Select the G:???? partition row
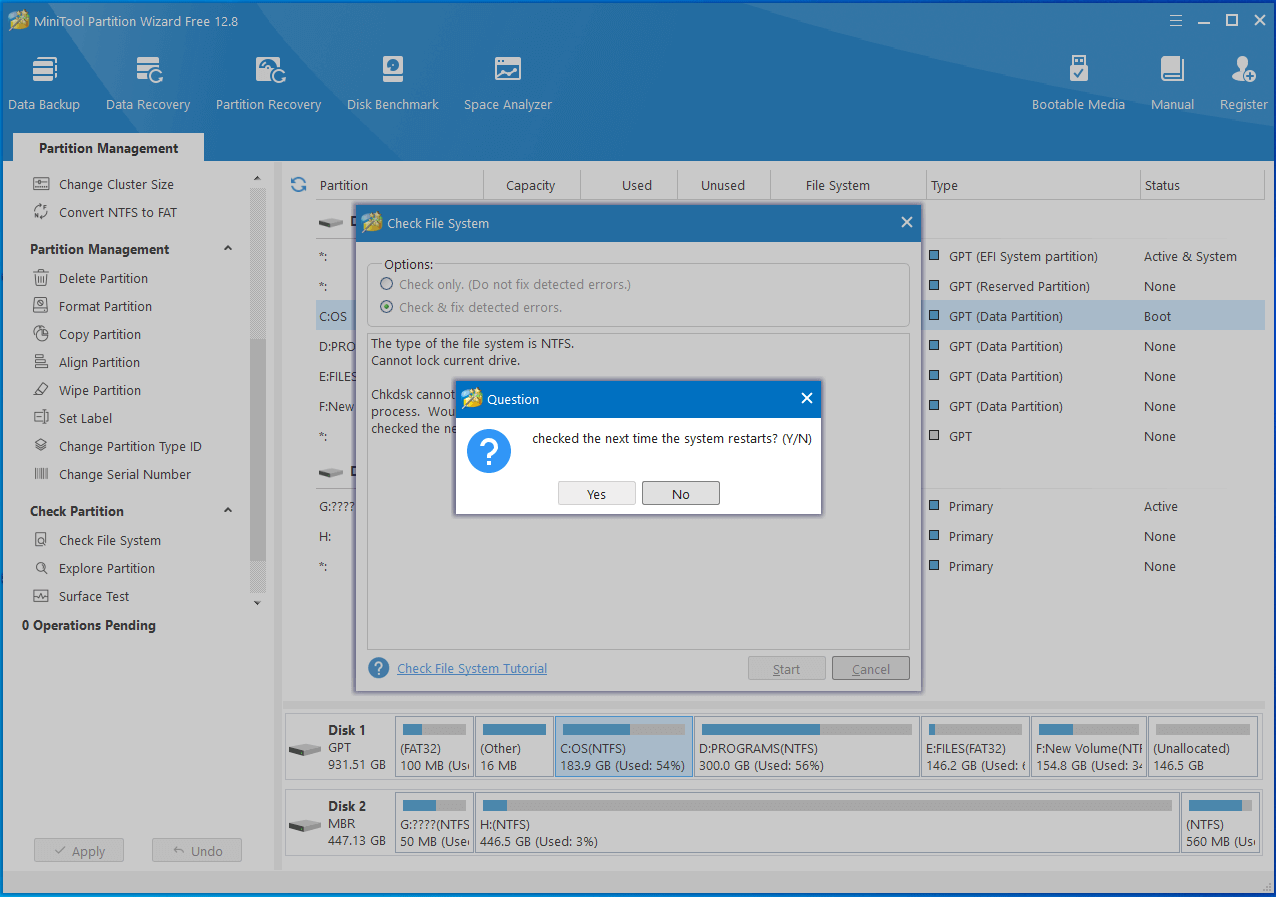The height and width of the screenshot is (897, 1276). (x=790, y=506)
